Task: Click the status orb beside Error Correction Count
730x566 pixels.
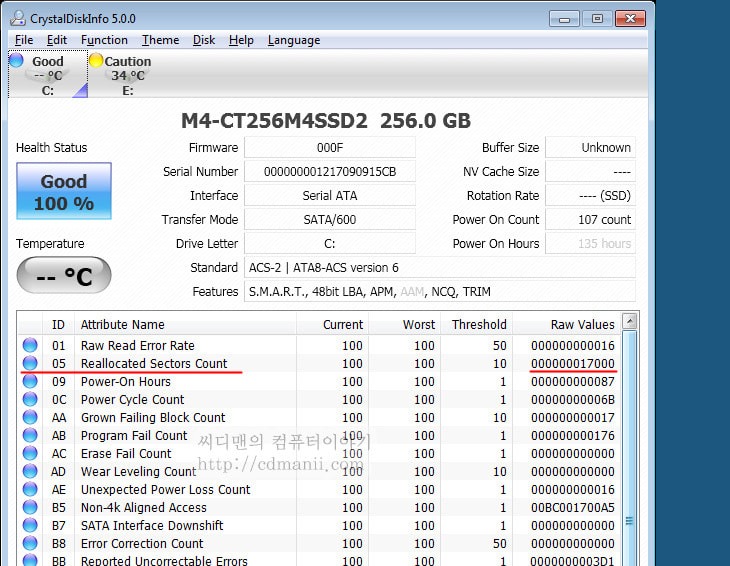Action: click(30, 544)
